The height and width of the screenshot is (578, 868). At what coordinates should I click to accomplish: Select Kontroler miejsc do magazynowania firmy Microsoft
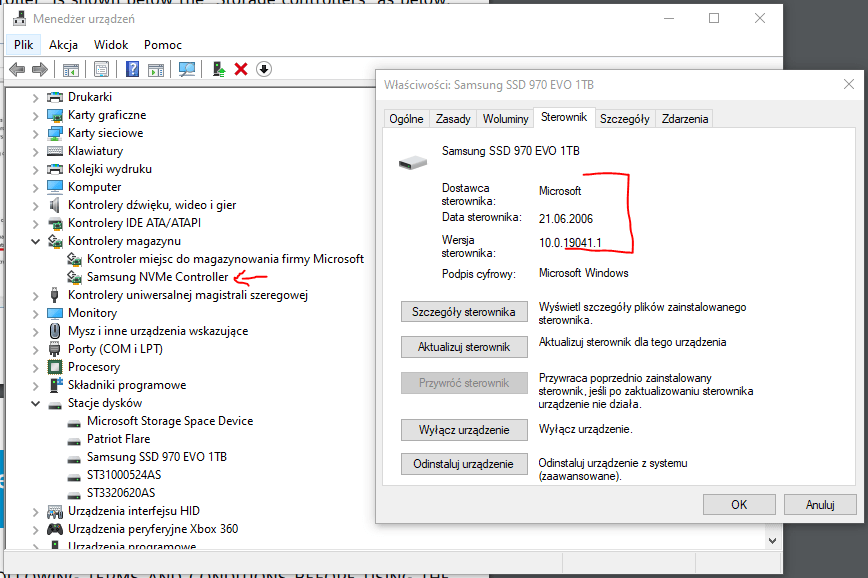point(225,259)
